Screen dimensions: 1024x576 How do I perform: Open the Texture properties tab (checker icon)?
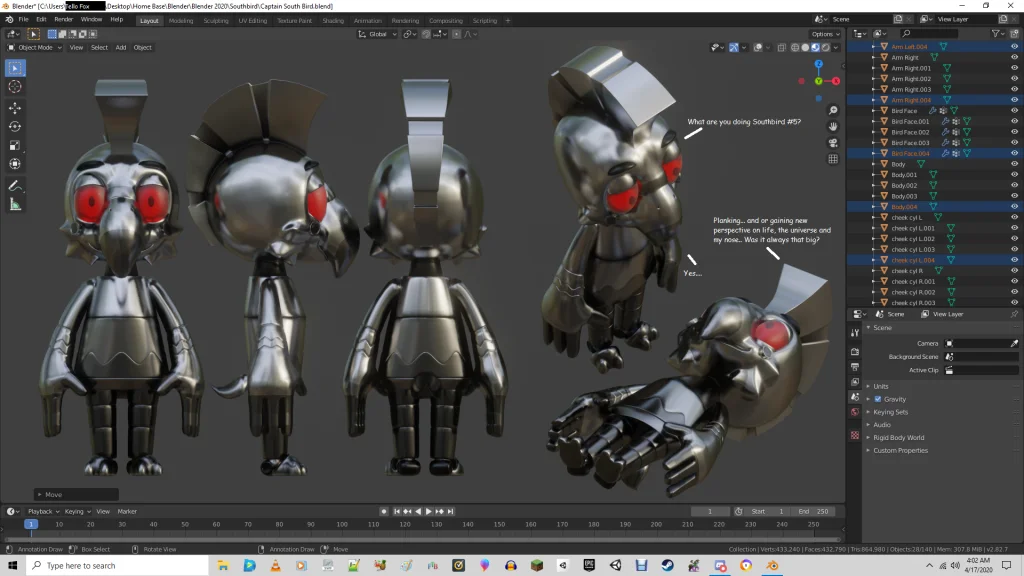pyautogui.click(x=855, y=435)
